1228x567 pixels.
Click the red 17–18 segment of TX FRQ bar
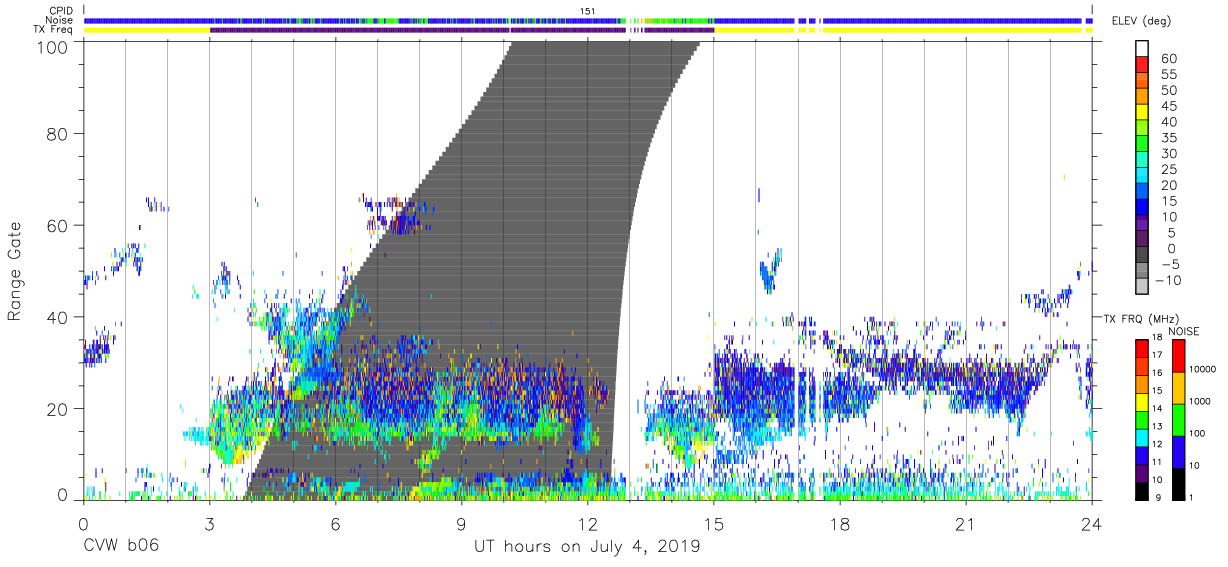(1141, 349)
